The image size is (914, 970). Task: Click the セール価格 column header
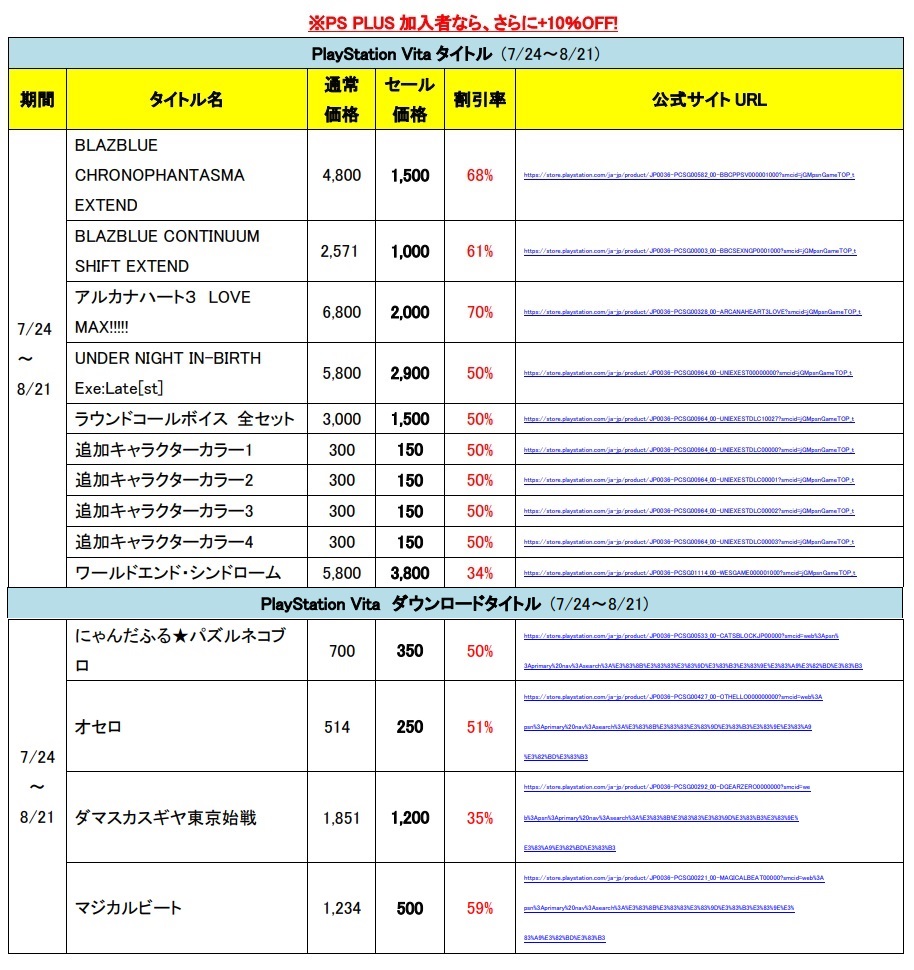click(410, 100)
